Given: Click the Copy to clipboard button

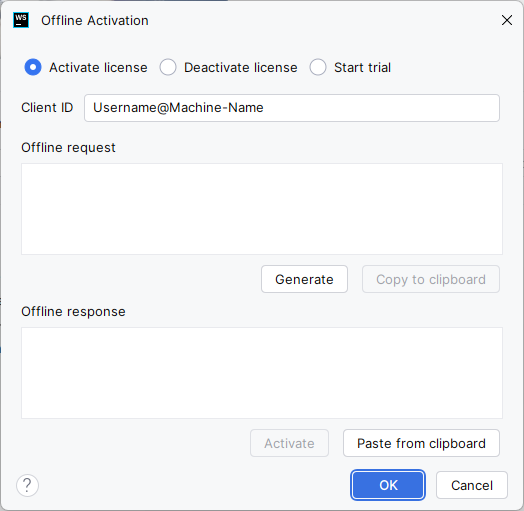Looking at the screenshot, I should click(431, 279).
